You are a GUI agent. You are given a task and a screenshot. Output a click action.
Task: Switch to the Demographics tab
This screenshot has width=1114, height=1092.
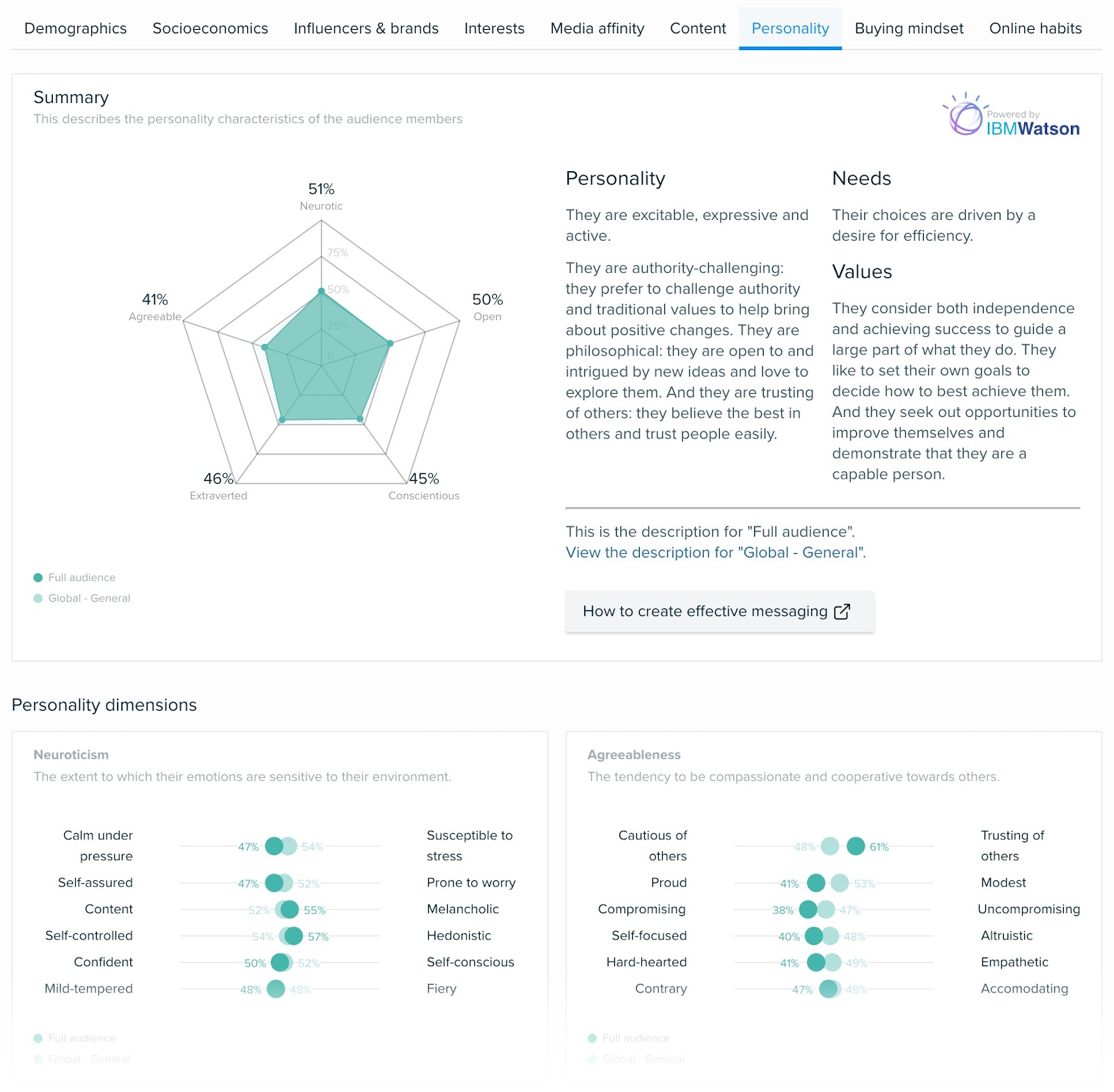(x=74, y=29)
